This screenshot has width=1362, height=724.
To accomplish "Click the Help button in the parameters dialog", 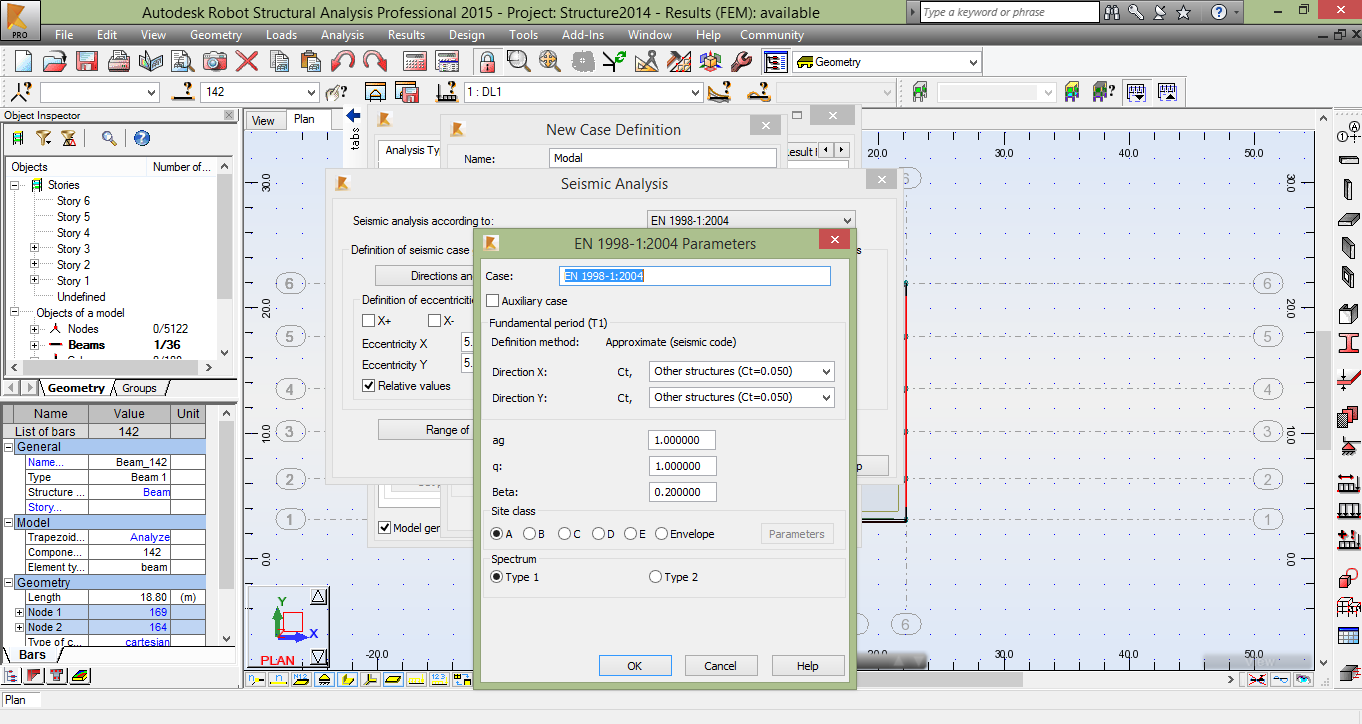I will tap(807, 665).
